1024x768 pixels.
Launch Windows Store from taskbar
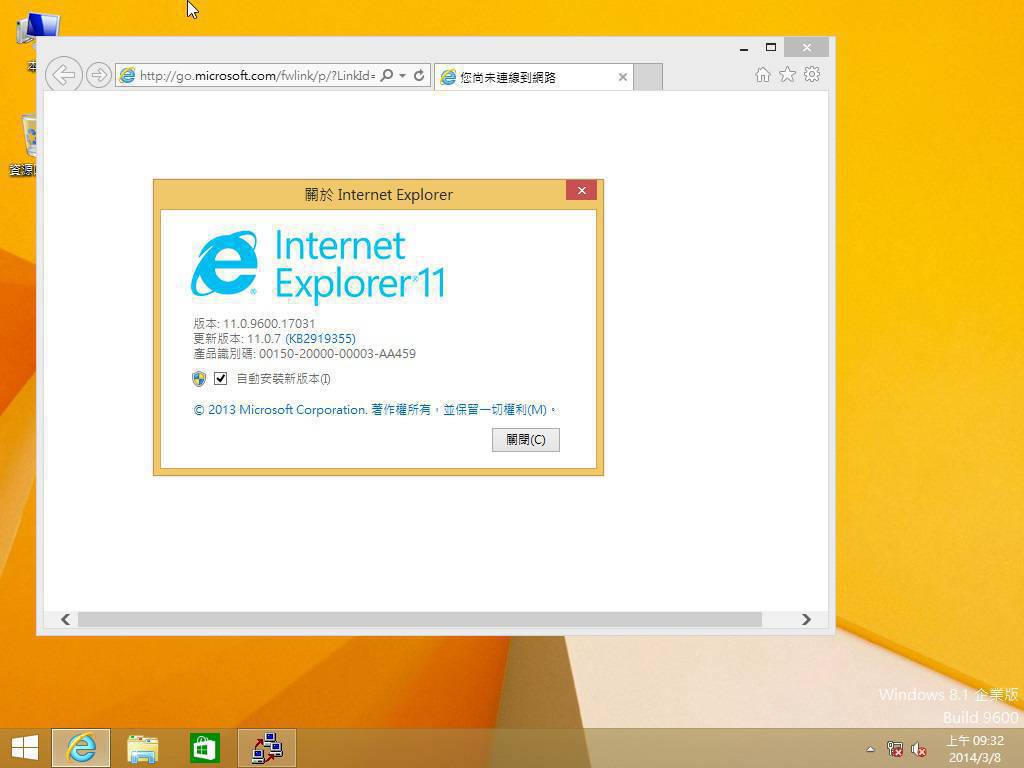pyautogui.click(x=204, y=748)
